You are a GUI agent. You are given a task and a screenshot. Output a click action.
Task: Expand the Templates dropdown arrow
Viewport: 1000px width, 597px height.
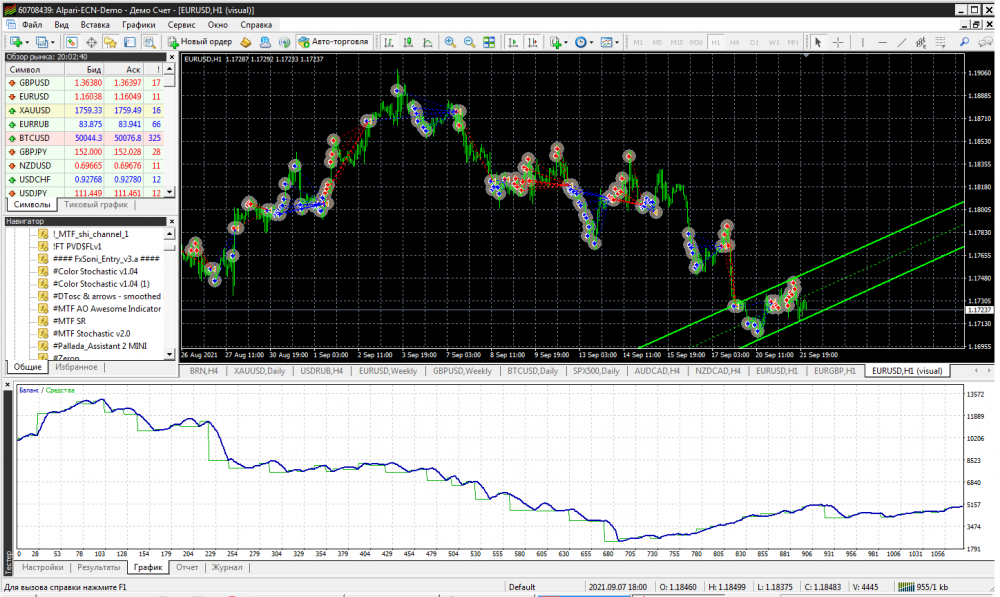click(617, 42)
